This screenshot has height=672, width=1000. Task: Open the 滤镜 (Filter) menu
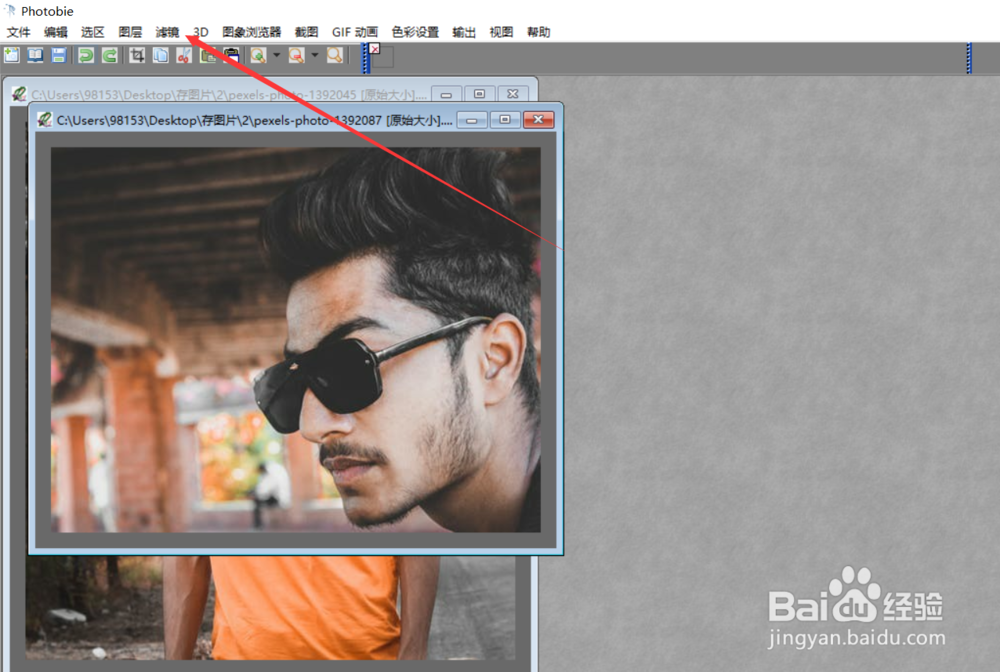[167, 32]
